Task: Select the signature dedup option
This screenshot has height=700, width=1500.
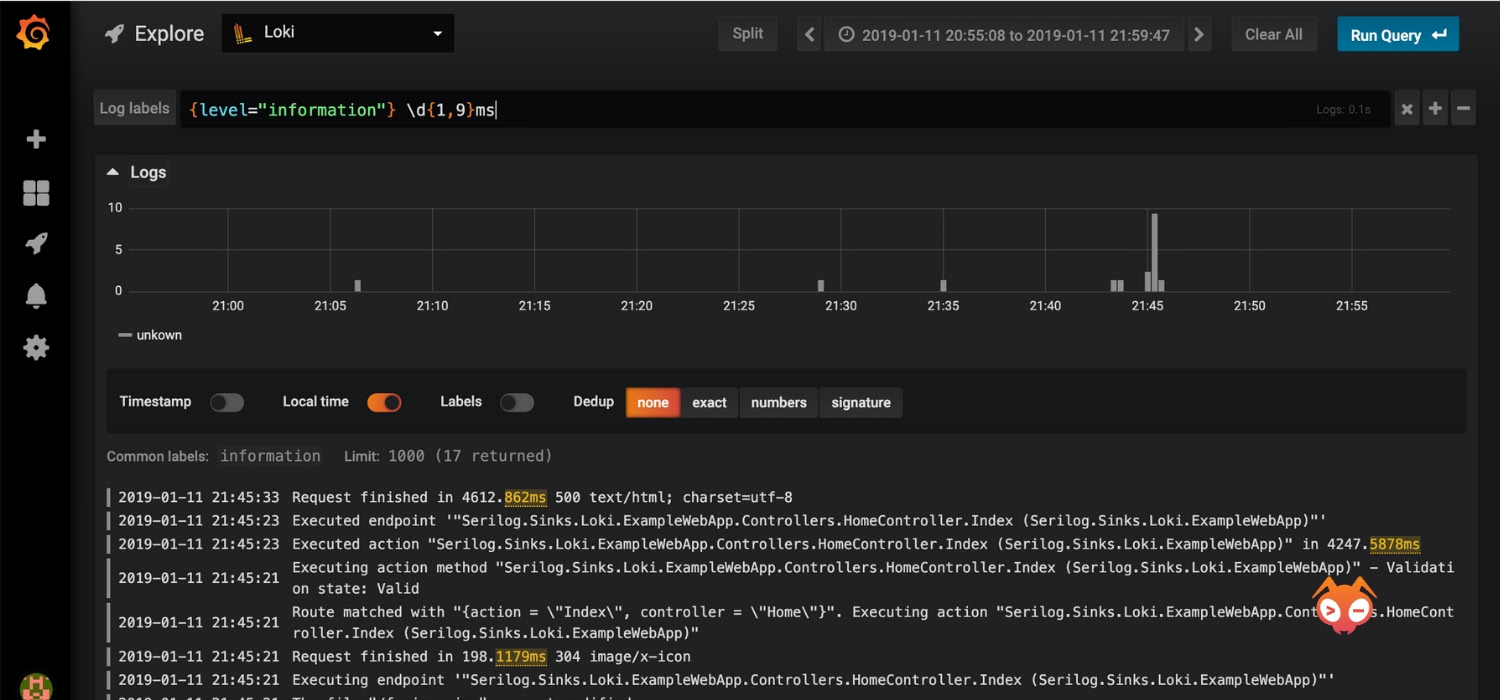Action: [x=861, y=402]
